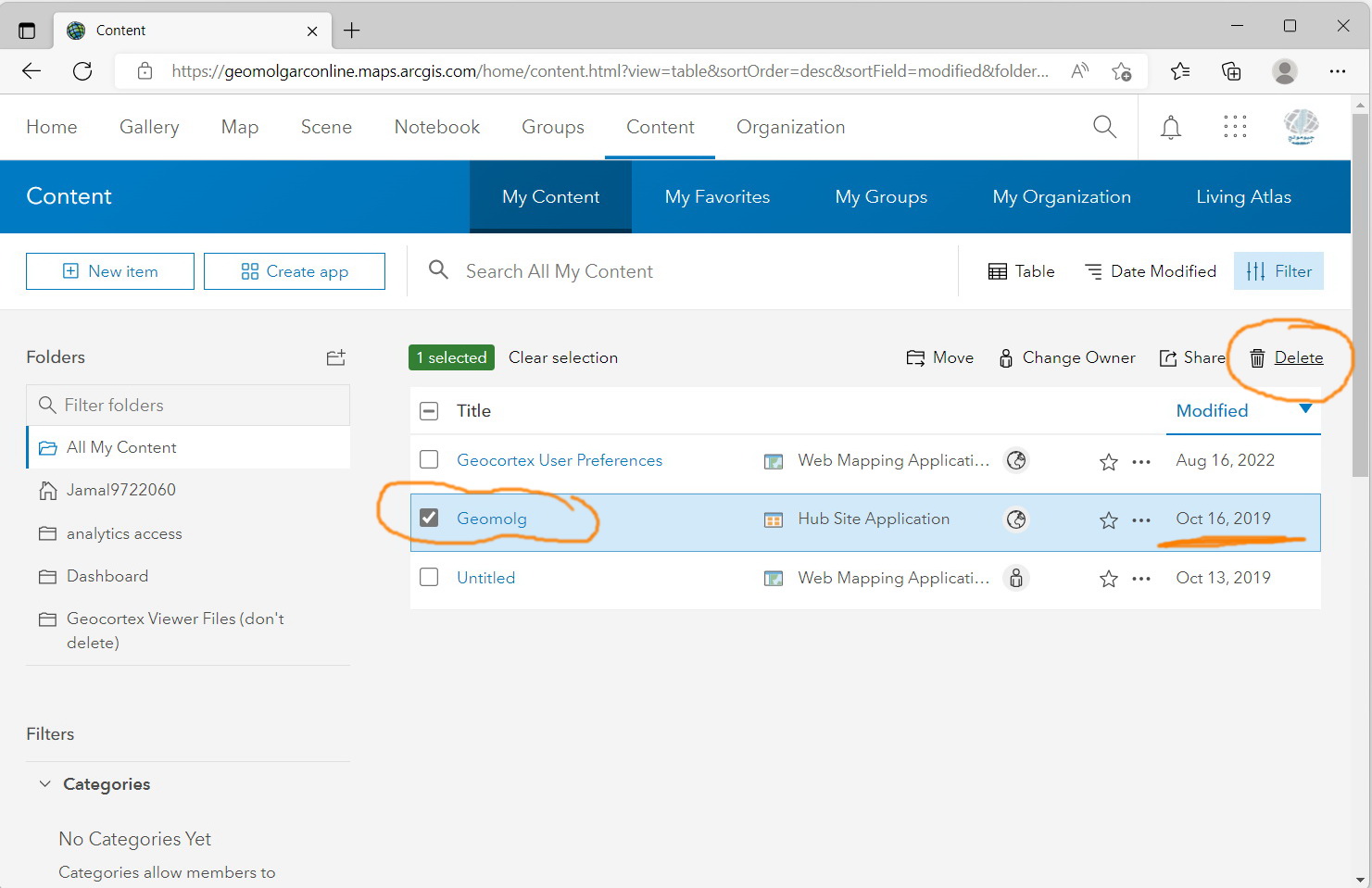Create a new folder next to Folders heading
The height and width of the screenshot is (888, 1372).
click(335, 357)
